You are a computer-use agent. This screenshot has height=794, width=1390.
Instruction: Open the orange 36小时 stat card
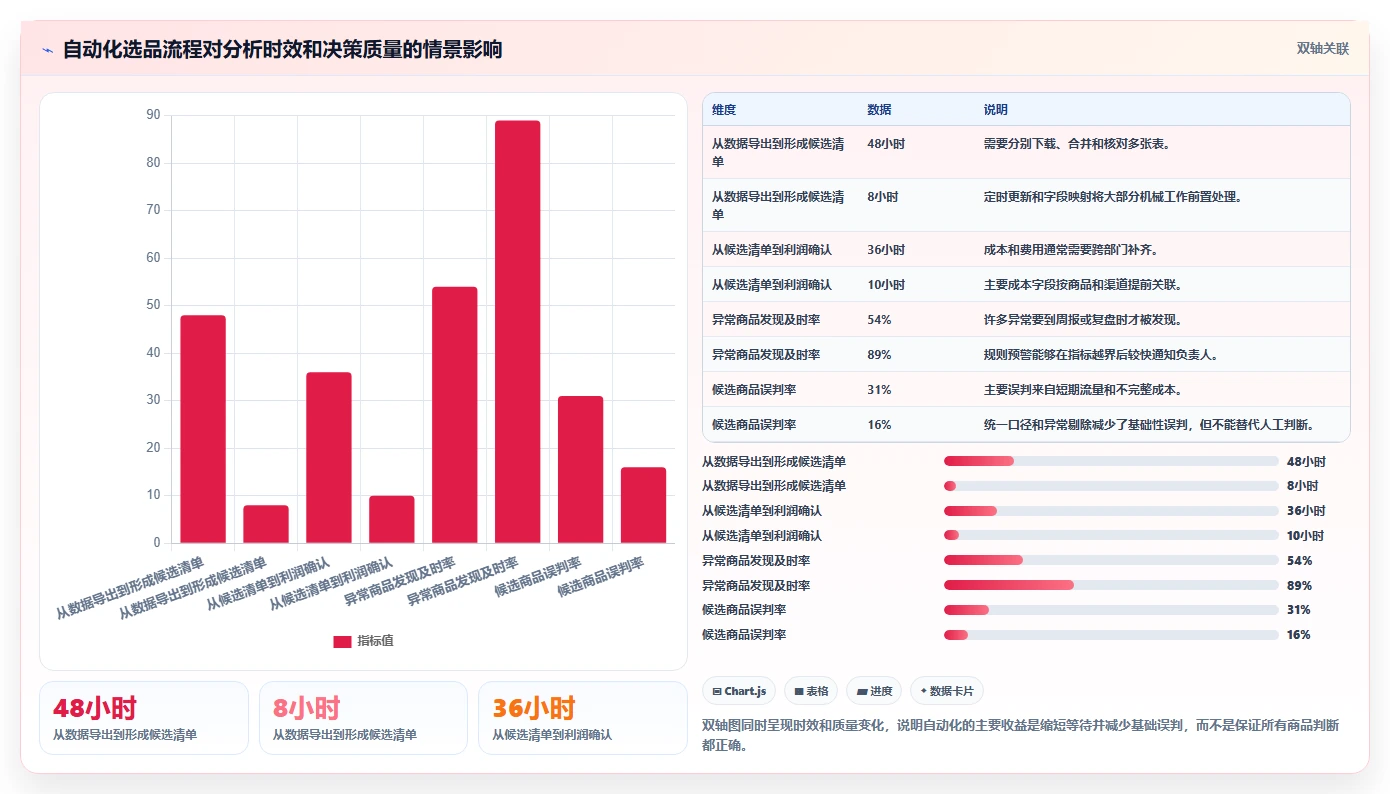pos(583,718)
